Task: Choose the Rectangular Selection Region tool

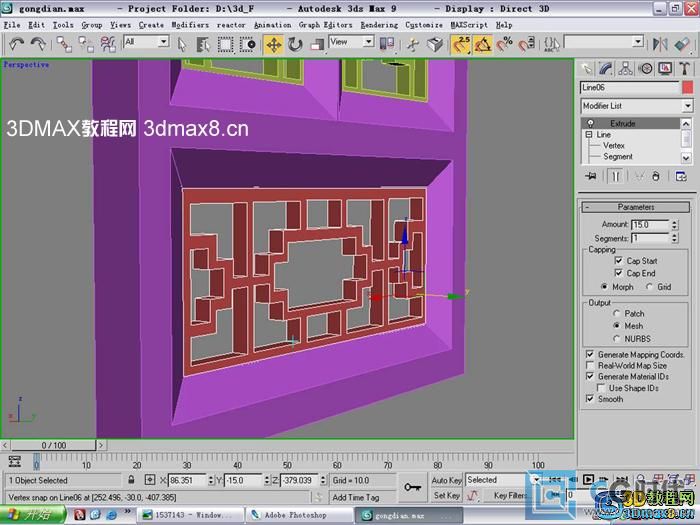Action: pyautogui.click(x=225, y=44)
